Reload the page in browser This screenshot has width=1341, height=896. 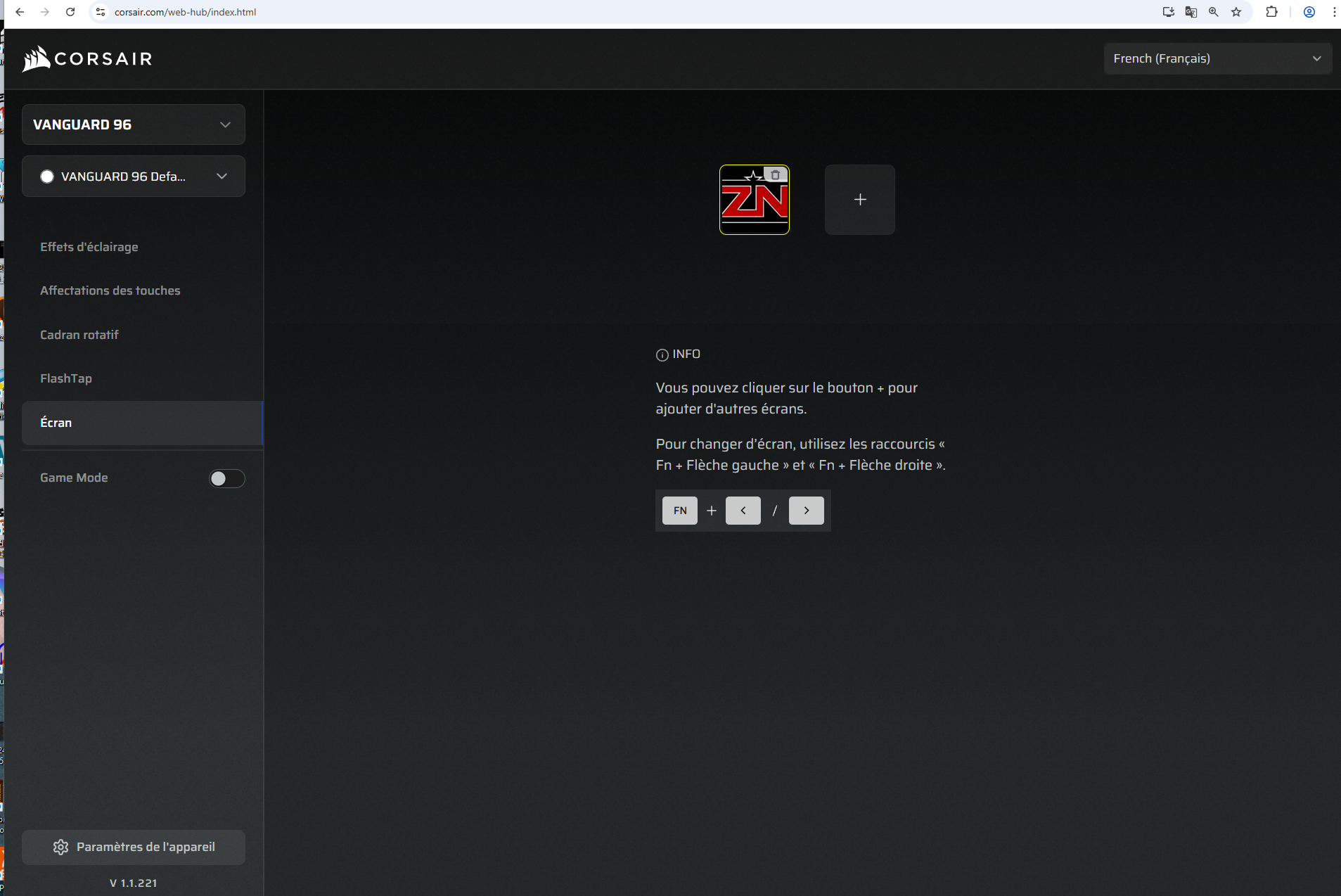pos(70,12)
